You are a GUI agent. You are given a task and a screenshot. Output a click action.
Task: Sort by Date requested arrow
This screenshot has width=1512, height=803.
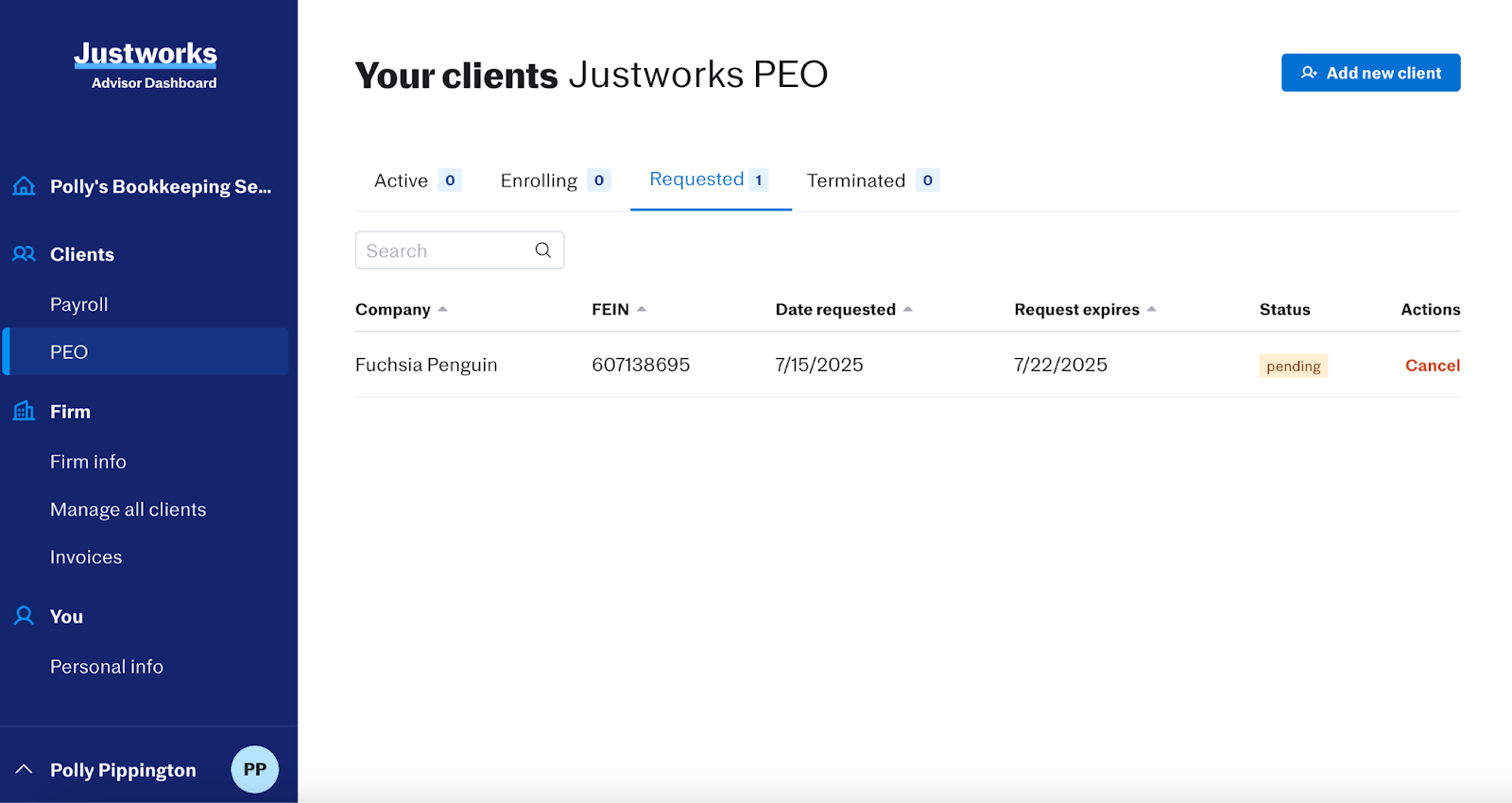pyautogui.click(x=907, y=309)
